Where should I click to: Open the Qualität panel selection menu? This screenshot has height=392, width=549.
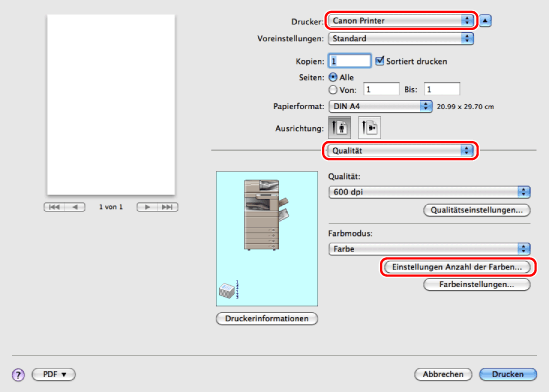coord(400,150)
